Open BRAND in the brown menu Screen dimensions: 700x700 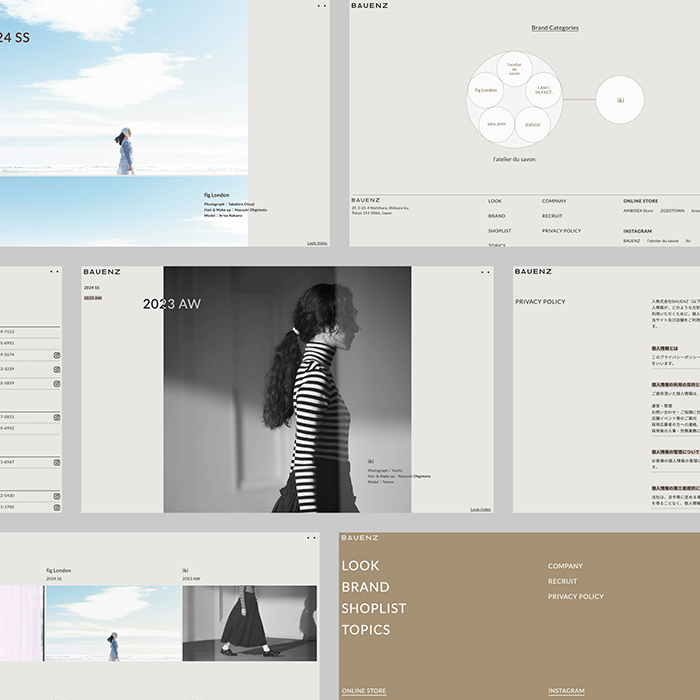[366, 587]
